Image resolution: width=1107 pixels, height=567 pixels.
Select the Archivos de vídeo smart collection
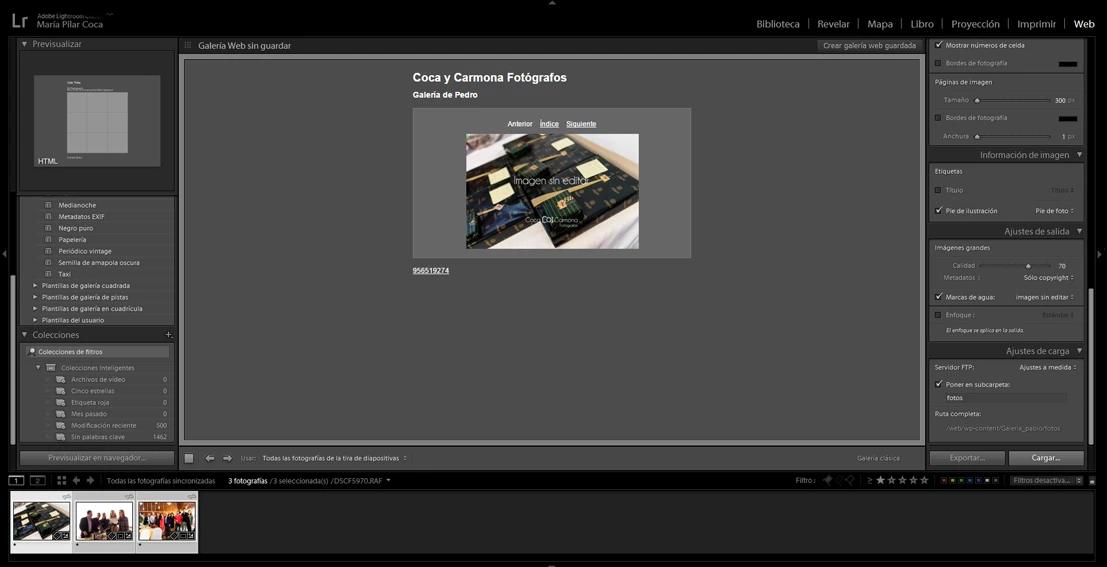(98, 379)
